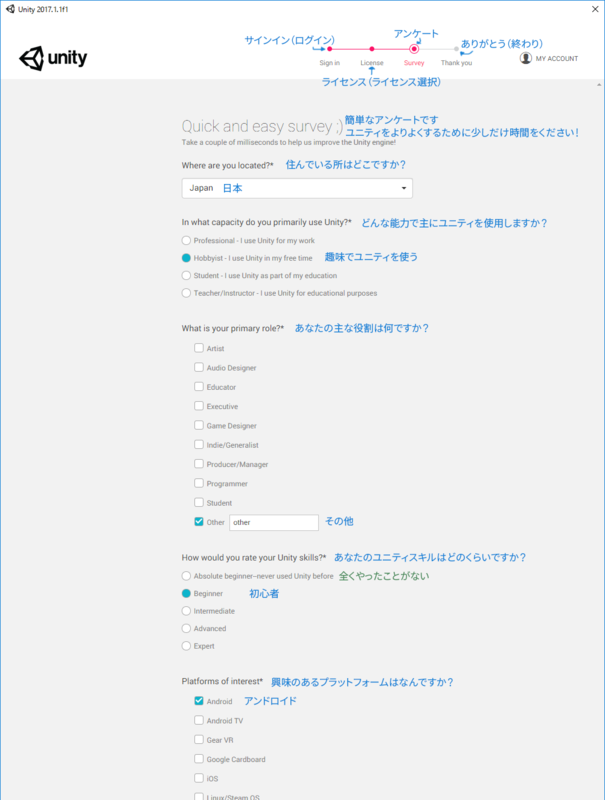Click 'How would you rate your Unity skills?*' label
The width and height of the screenshot is (605, 800).
(x=254, y=558)
